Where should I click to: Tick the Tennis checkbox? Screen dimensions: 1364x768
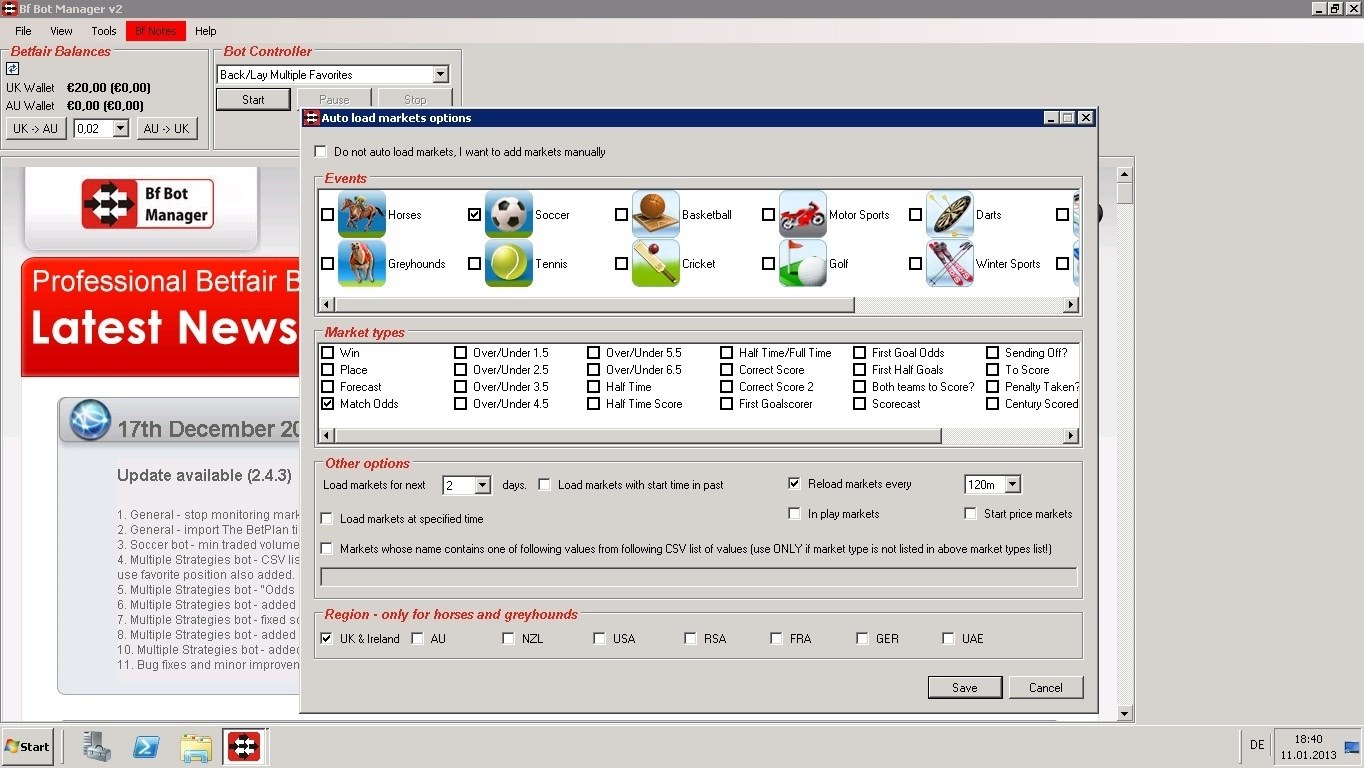tap(475, 264)
